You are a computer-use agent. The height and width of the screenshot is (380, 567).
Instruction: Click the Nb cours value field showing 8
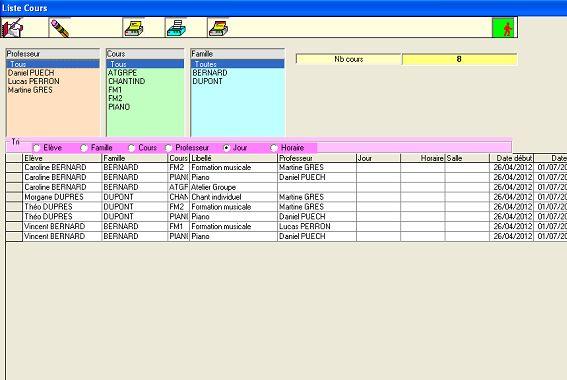pyautogui.click(x=459, y=59)
